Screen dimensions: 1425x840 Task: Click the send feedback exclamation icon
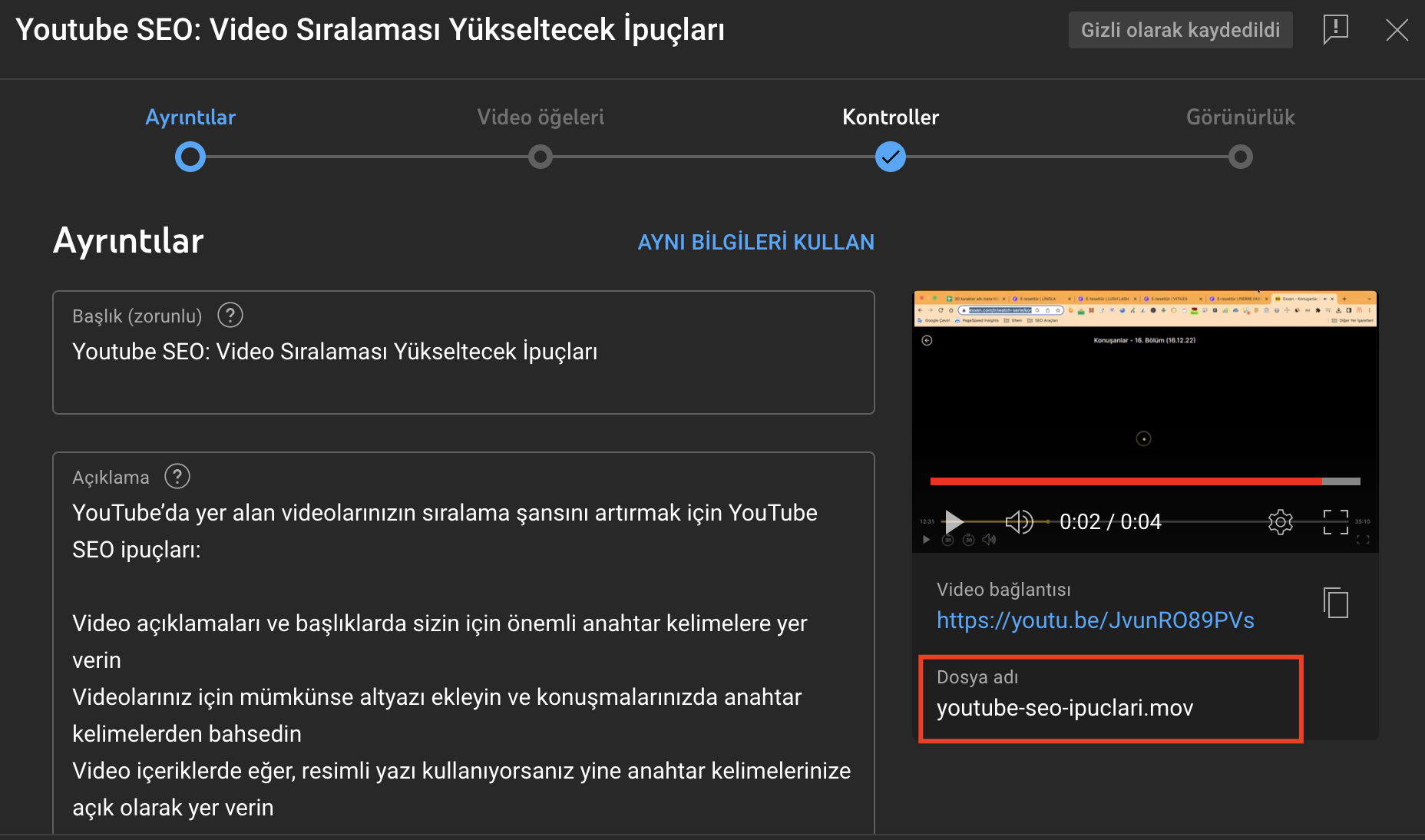(x=1336, y=30)
